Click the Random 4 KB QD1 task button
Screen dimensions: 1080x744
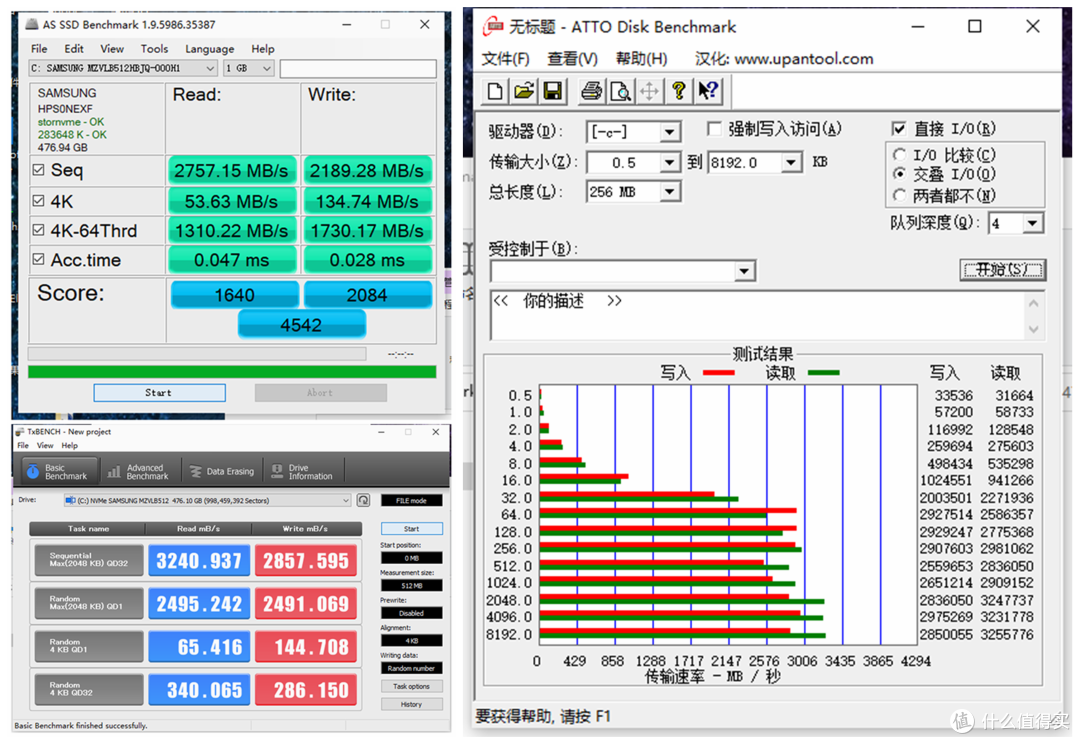[x=89, y=646]
